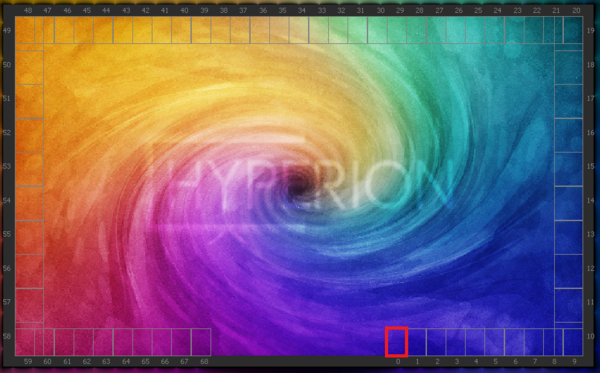Select LED zone 34 on top edge

299,30
